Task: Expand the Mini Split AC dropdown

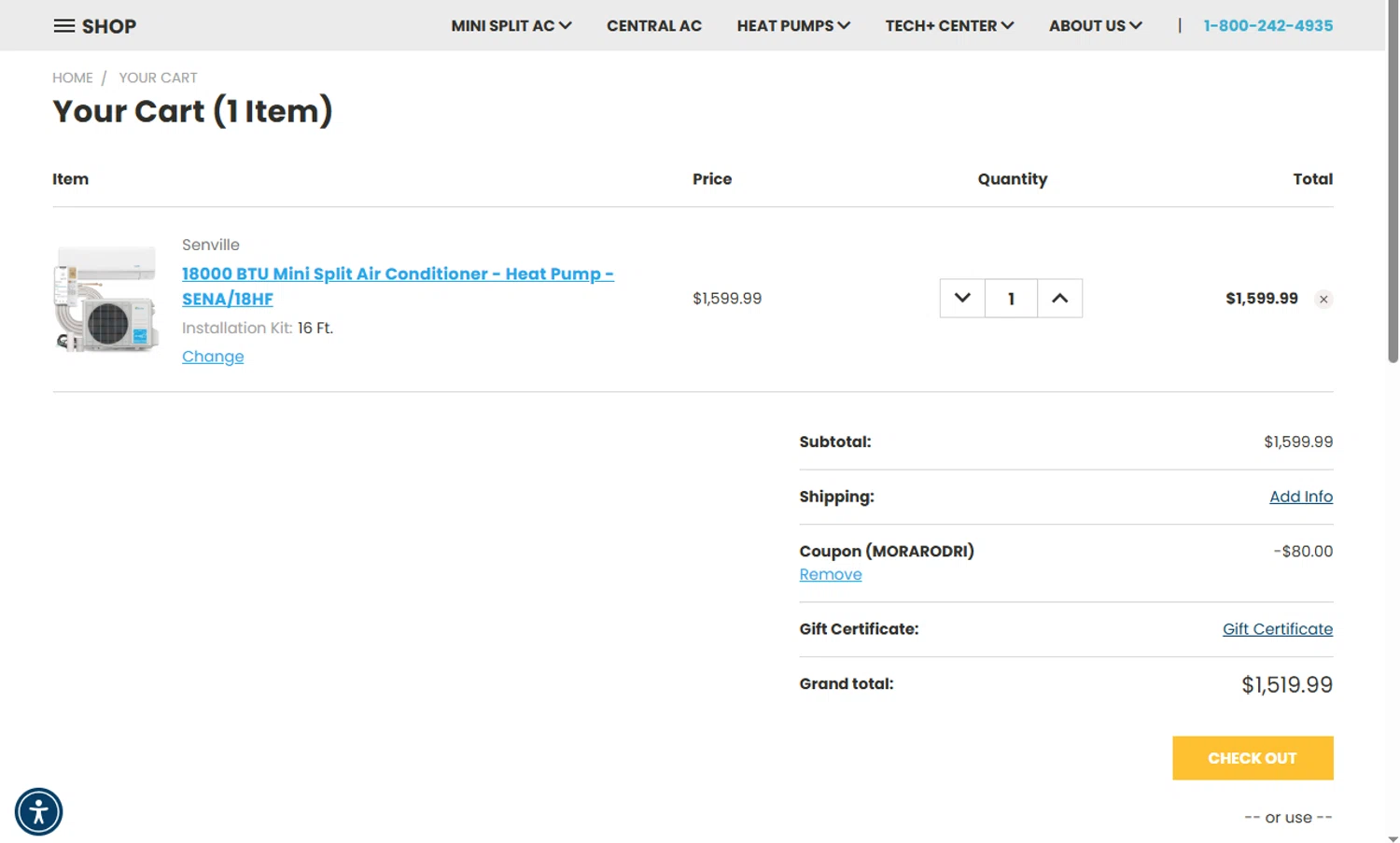Action: click(511, 26)
